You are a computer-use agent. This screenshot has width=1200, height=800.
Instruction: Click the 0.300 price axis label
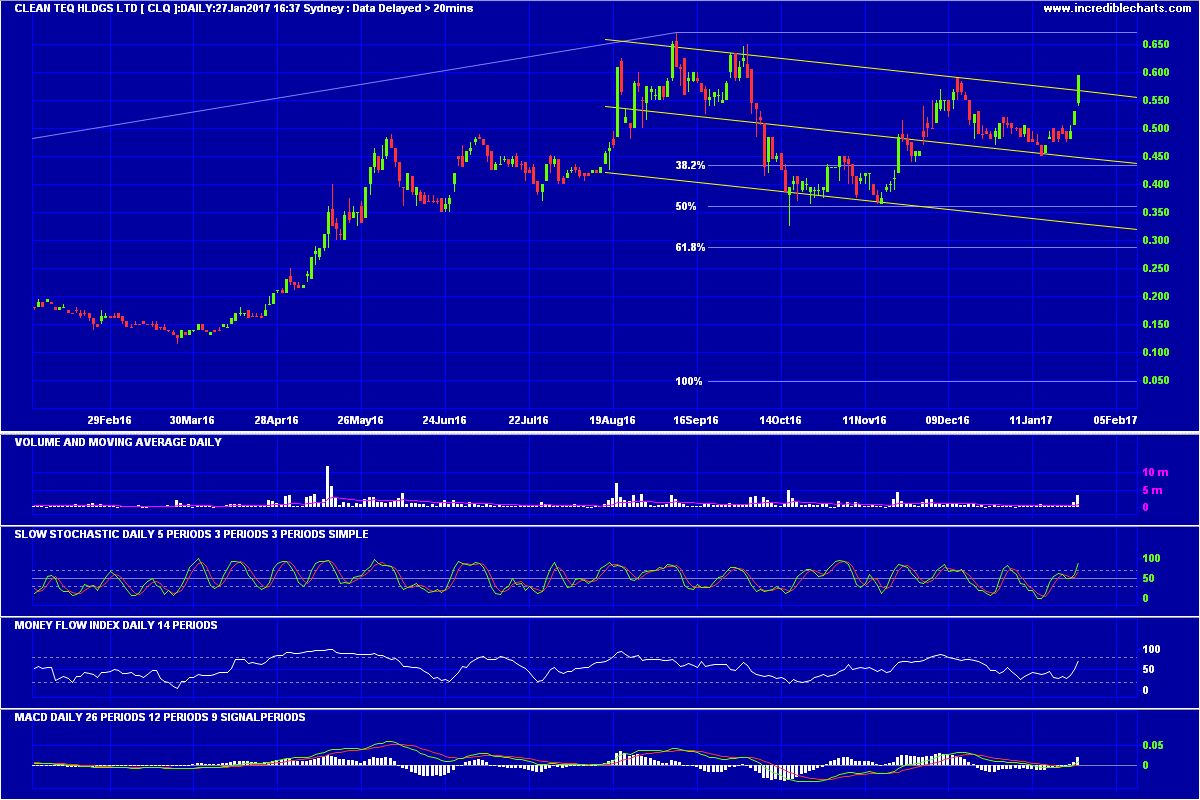(1155, 241)
